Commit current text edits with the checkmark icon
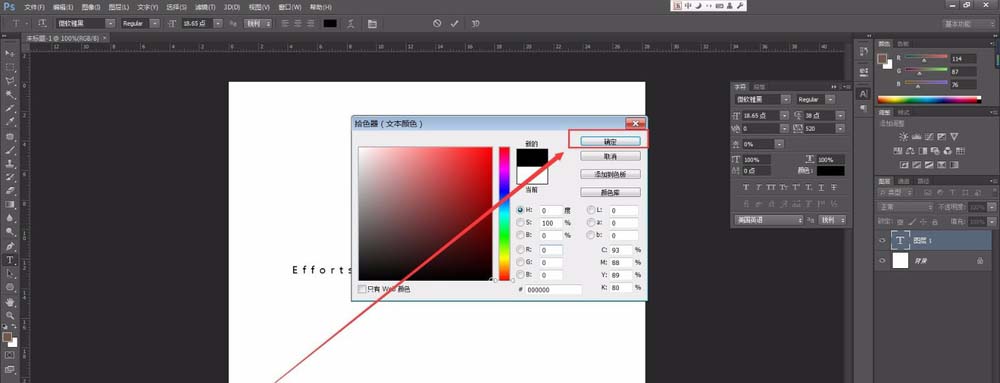This screenshot has width=1000, height=383. tap(454, 23)
